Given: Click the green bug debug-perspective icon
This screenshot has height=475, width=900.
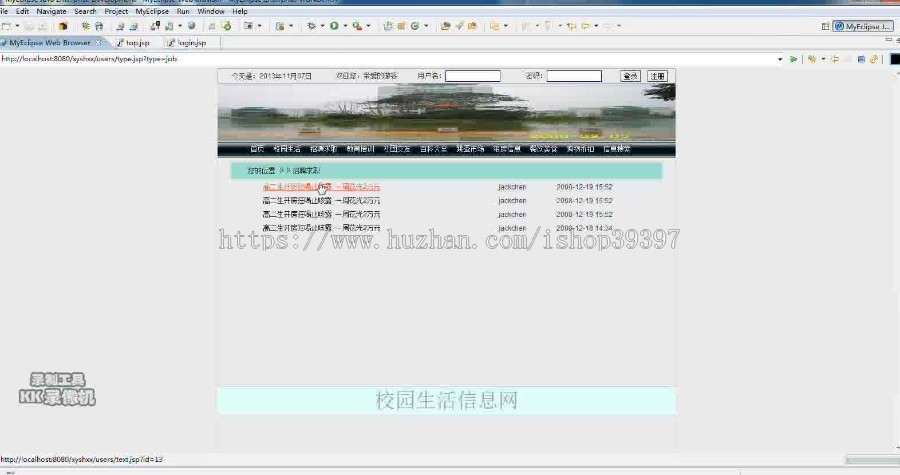Looking at the screenshot, I should pyautogui.click(x=86, y=26).
